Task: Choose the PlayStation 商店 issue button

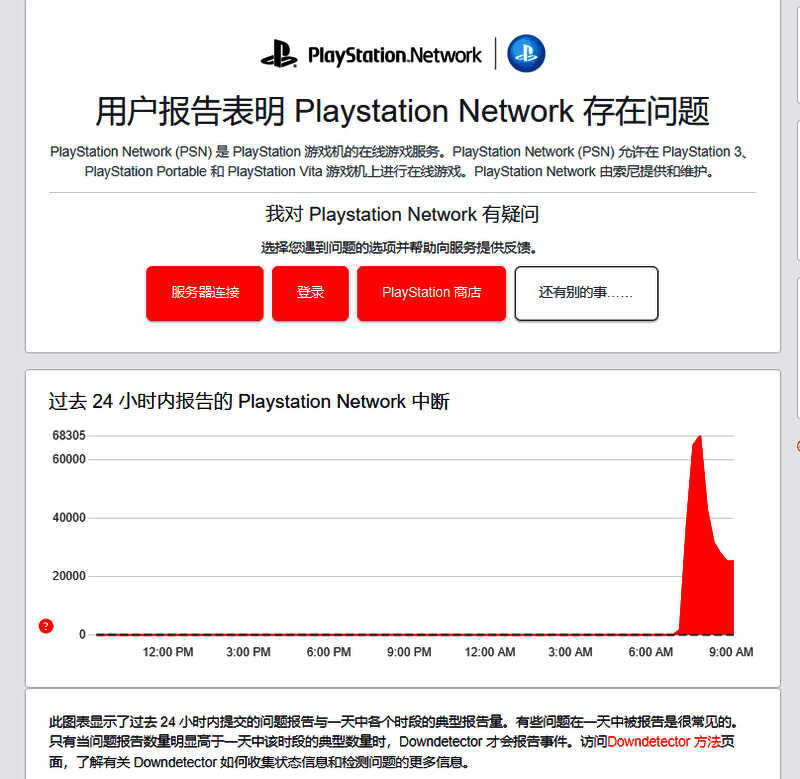Action: tap(431, 293)
